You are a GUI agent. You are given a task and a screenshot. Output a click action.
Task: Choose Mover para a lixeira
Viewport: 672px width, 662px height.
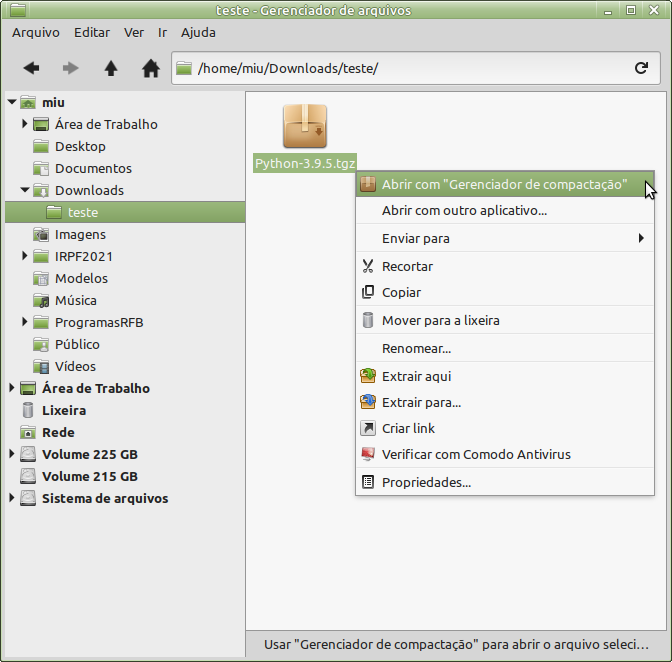click(x=505, y=321)
